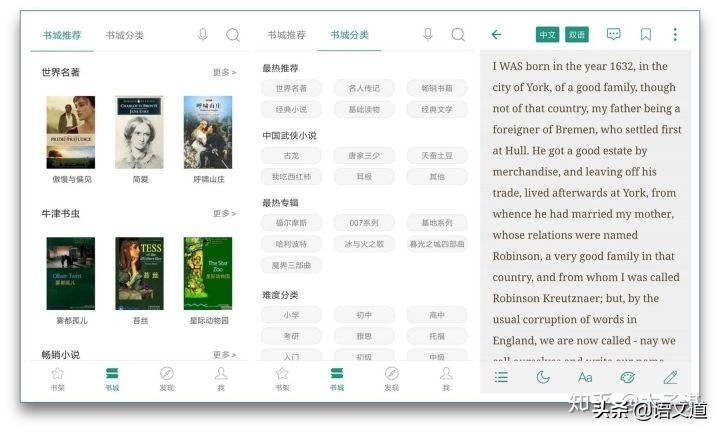This screenshot has width=720, height=432.
Task: Open 书架 in category screen's bottom bar
Action: click(282, 379)
